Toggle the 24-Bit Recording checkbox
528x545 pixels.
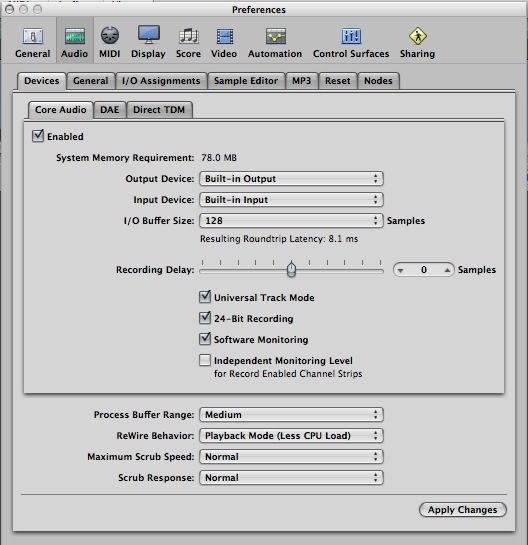tap(205, 318)
